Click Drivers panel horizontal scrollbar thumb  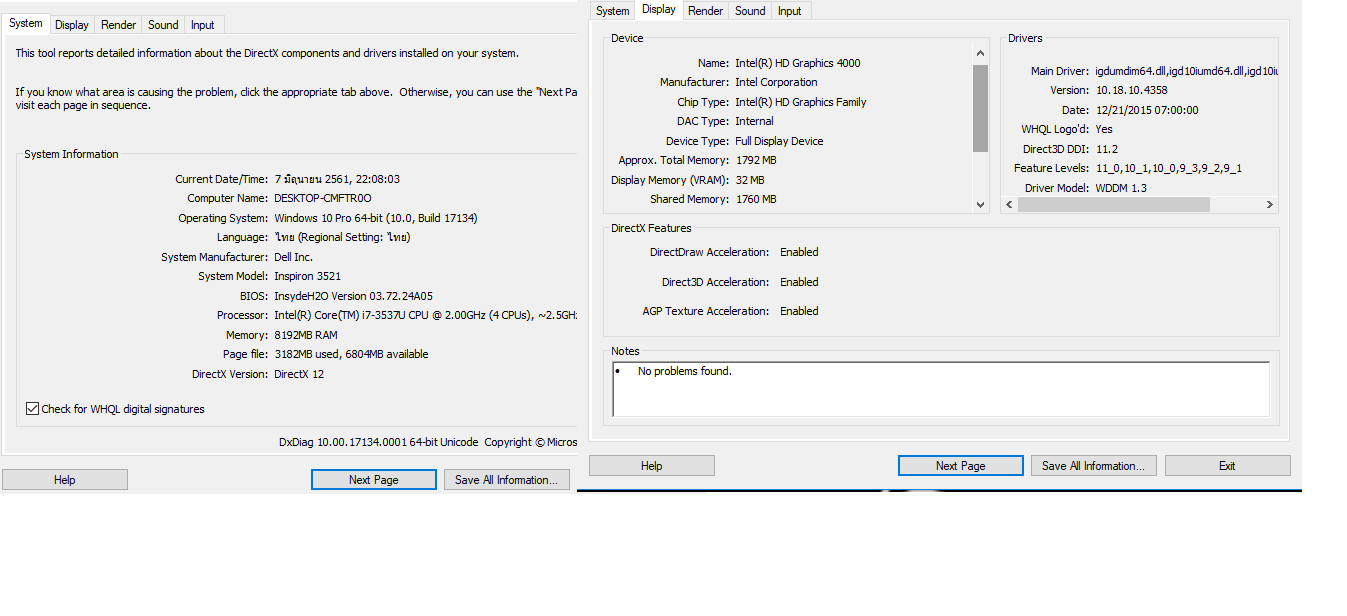coord(1114,204)
